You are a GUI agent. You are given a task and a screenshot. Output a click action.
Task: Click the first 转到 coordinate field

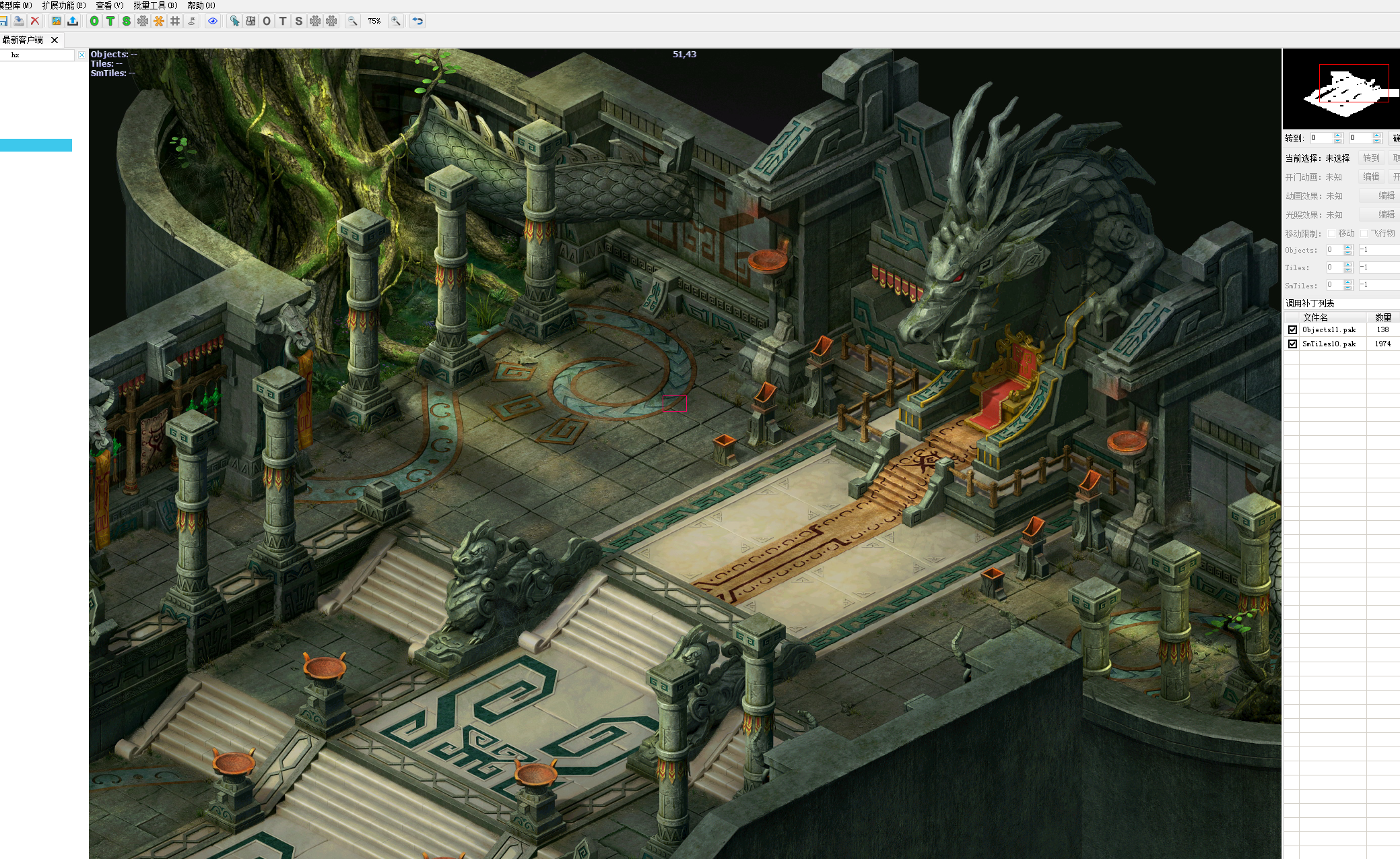pos(1321,137)
